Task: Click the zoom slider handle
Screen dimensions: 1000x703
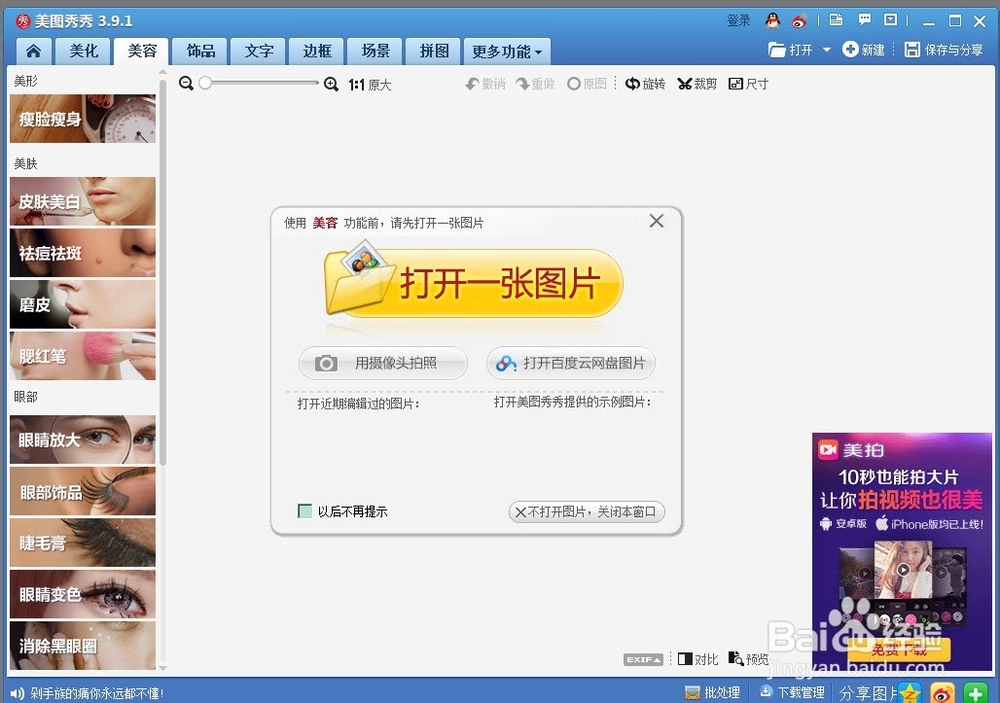Action: point(205,83)
